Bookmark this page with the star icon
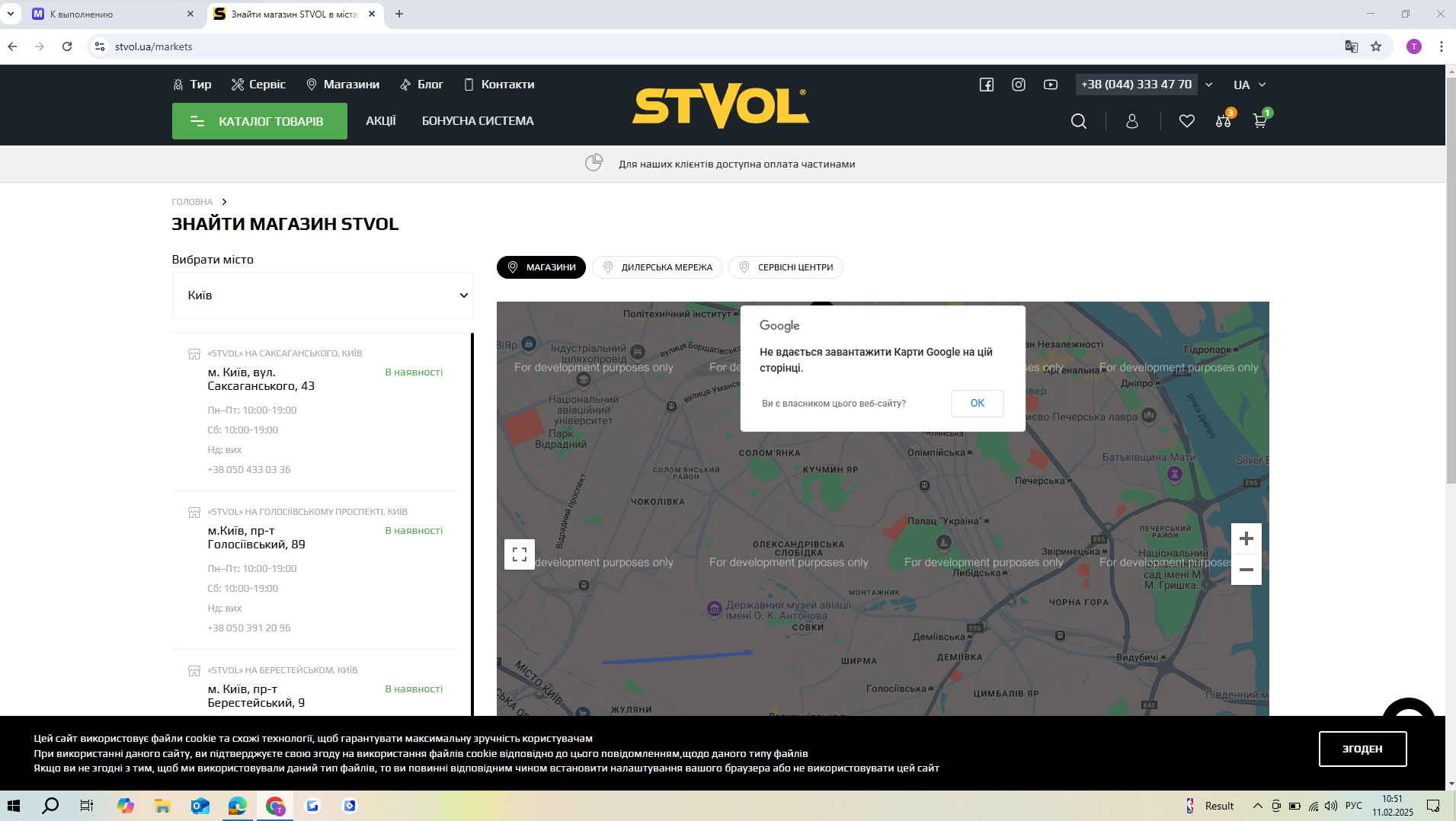This screenshot has width=1456, height=821. (1376, 46)
